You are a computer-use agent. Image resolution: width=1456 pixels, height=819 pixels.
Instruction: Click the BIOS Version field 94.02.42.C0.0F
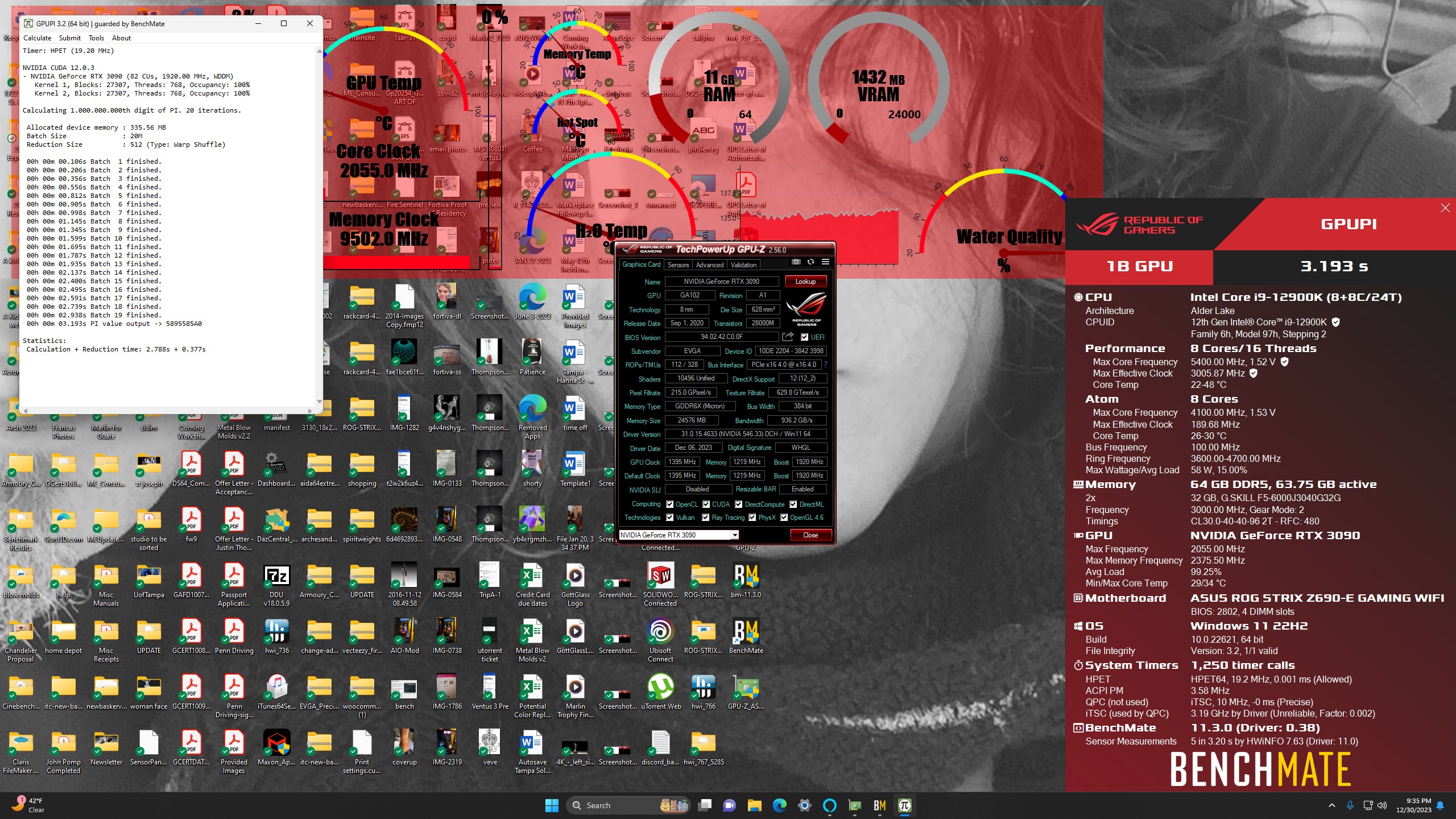point(721,337)
